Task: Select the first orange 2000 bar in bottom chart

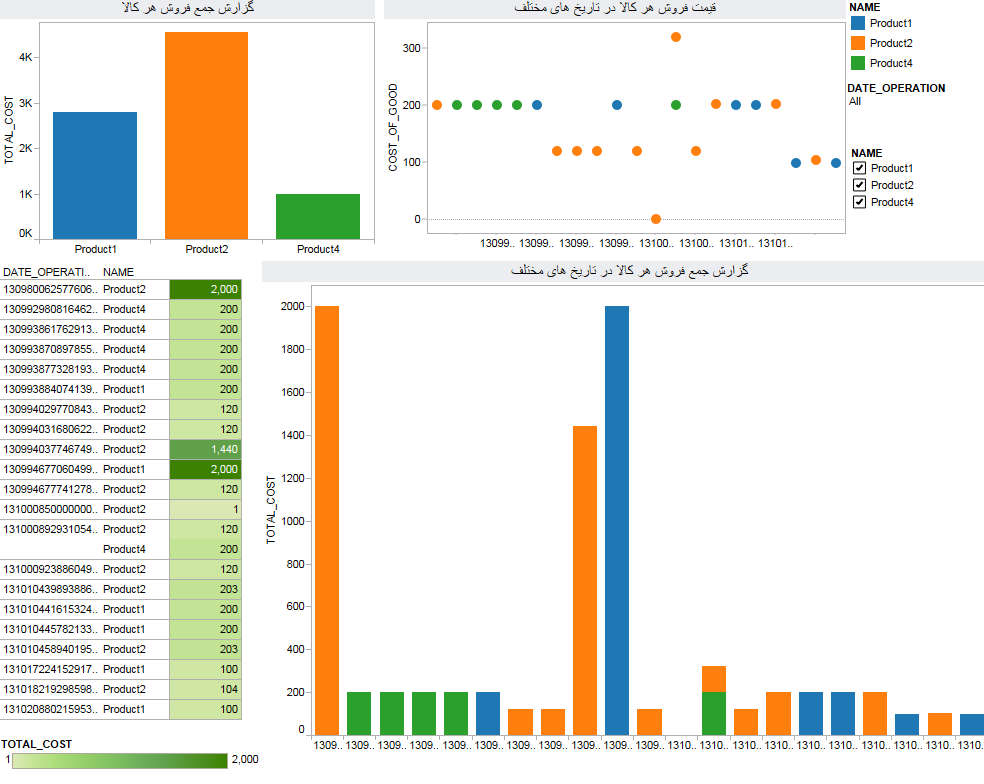Action: coord(327,520)
